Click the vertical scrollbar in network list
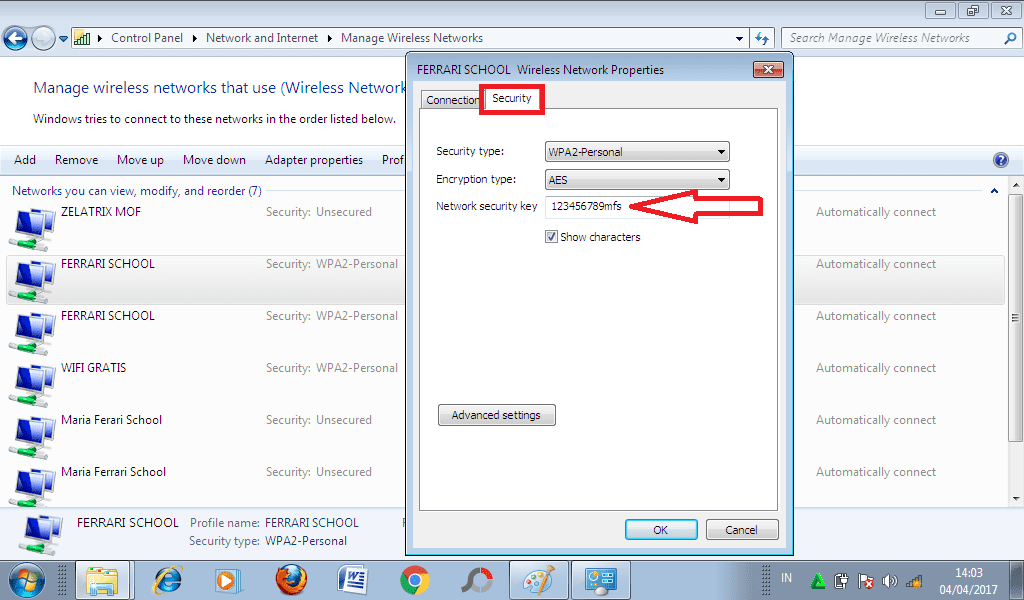1024x600 pixels. 1015,319
